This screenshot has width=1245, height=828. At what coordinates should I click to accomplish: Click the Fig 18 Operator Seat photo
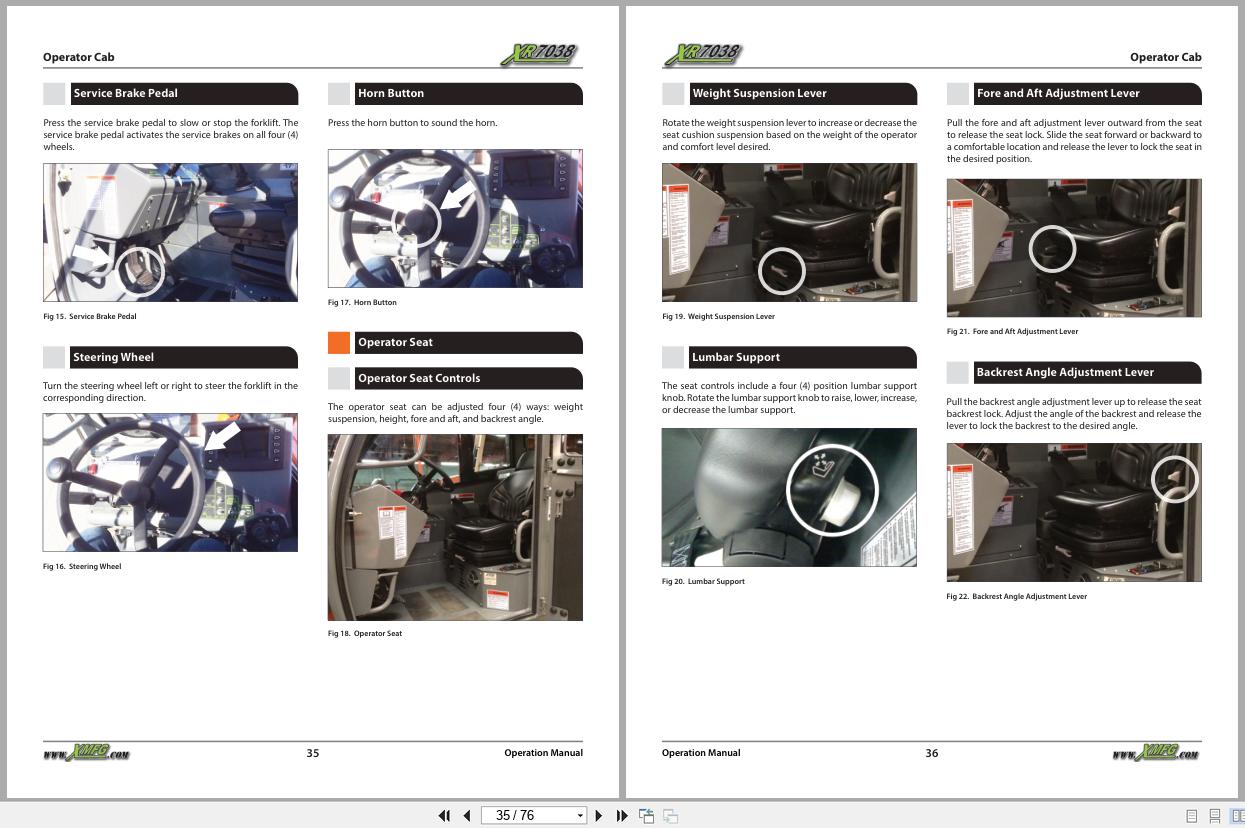pos(455,527)
